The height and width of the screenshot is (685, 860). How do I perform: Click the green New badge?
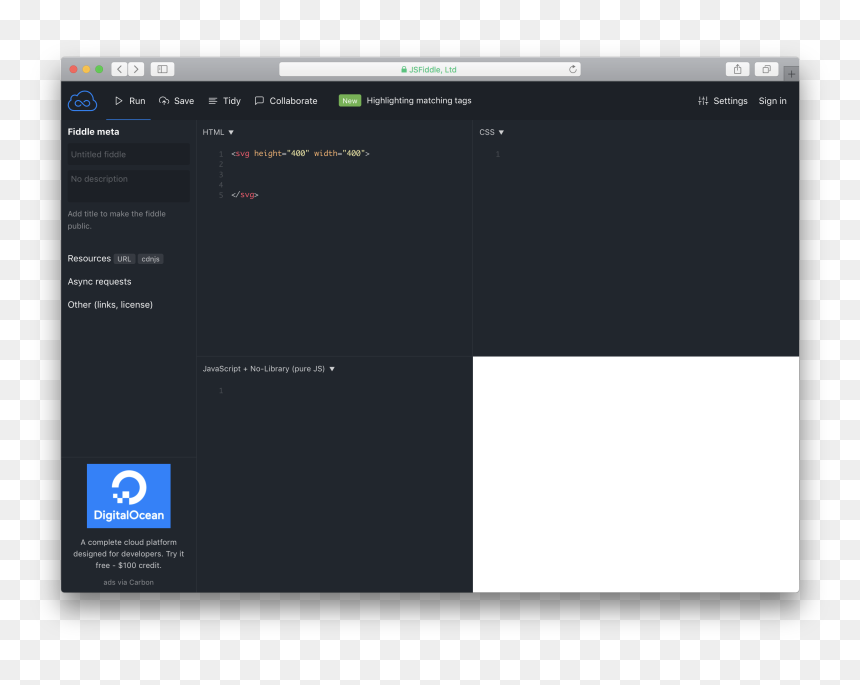(x=349, y=101)
